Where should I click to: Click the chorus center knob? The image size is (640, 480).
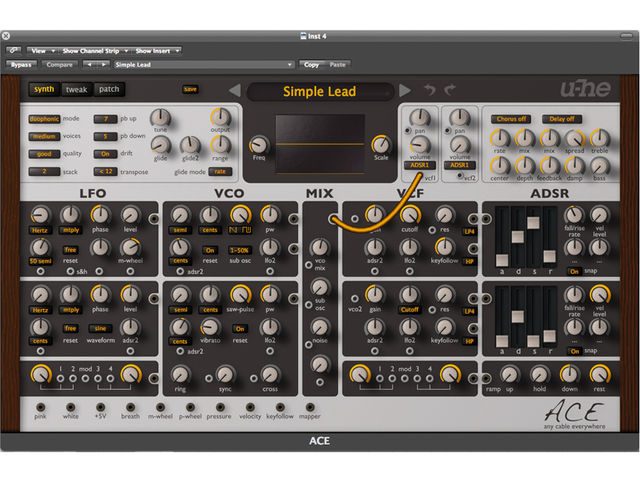pyautogui.click(x=500, y=166)
